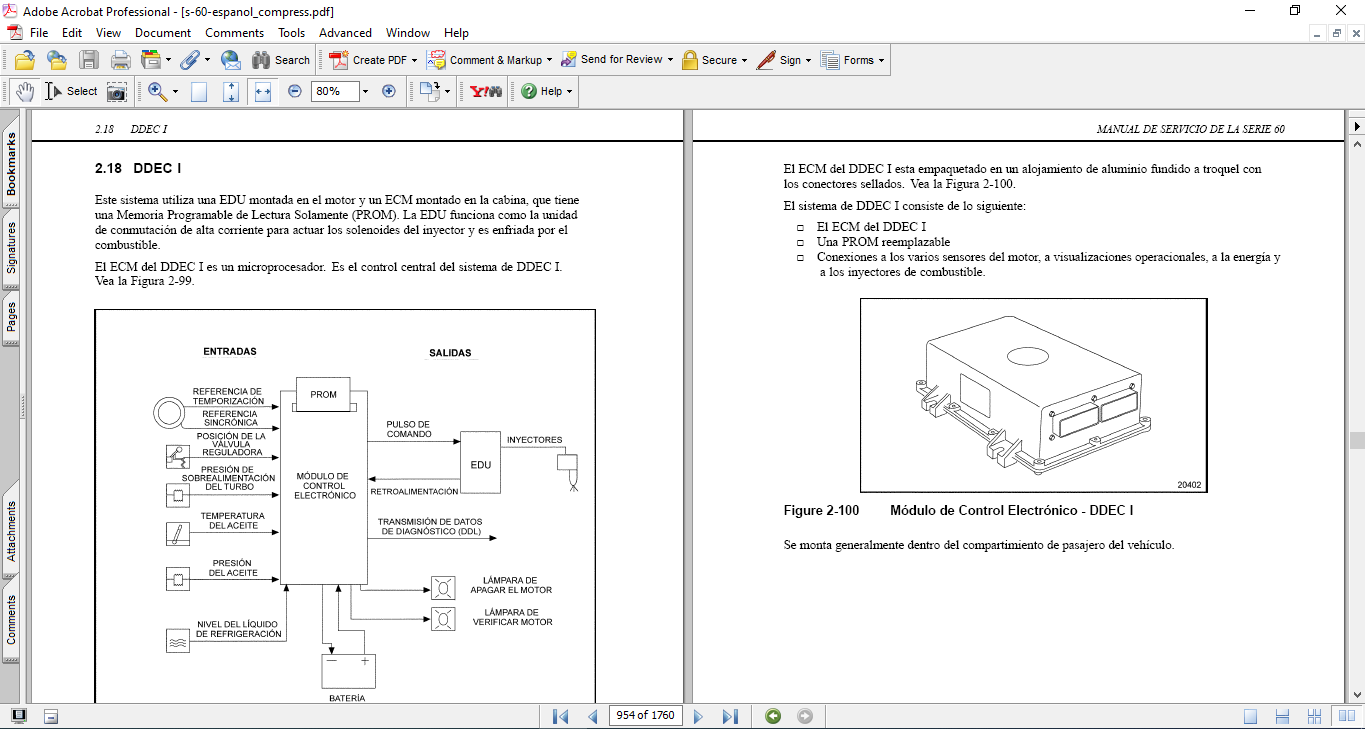Expand the Secure dropdown menu
The width and height of the screenshot is (1365, 729).
(745, 60)
